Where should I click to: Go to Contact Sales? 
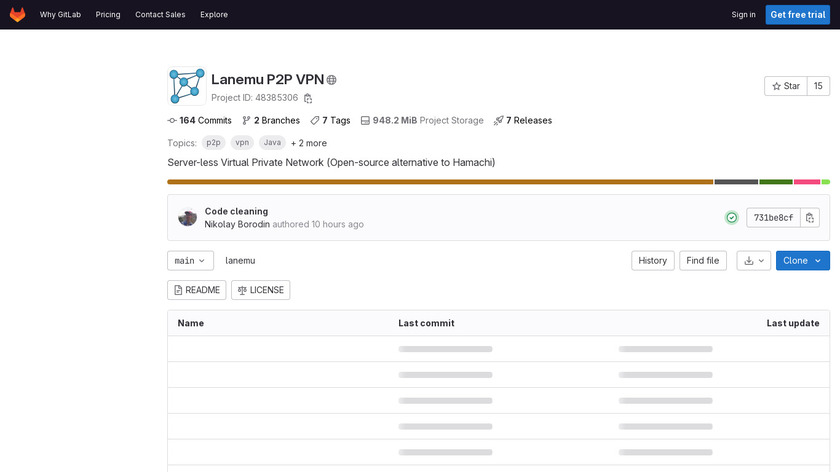pos(160,14)
